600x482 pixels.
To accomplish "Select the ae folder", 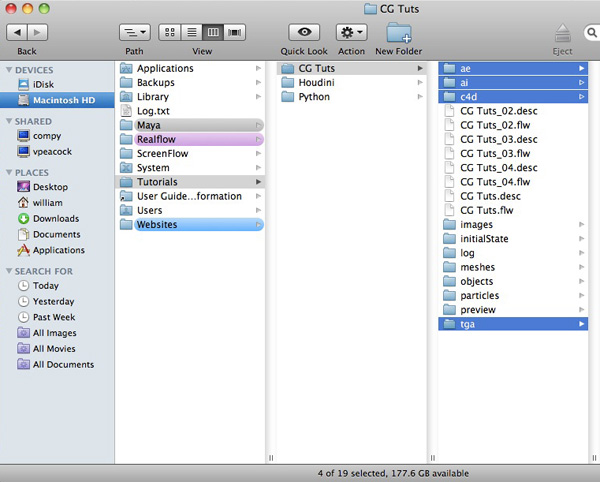I will coord(513,68).
